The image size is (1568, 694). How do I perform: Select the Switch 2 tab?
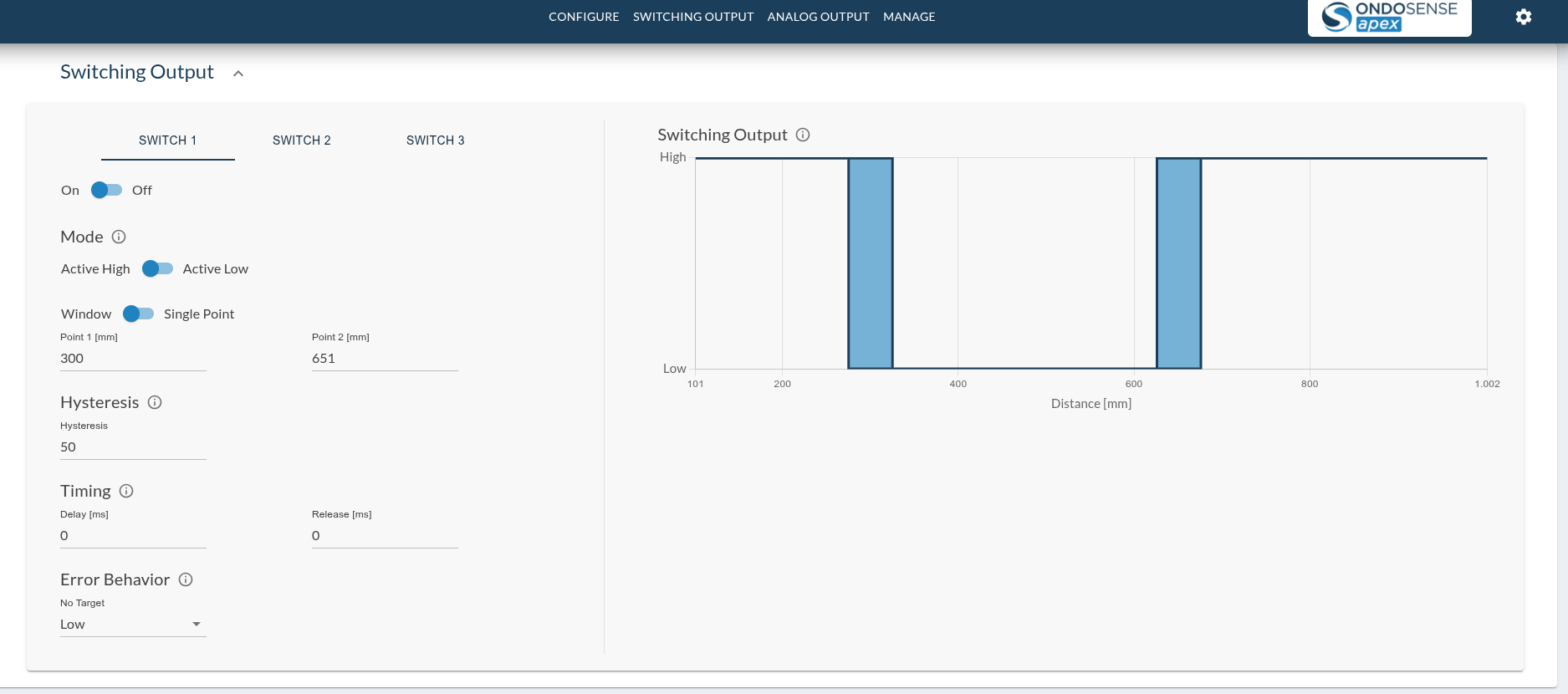[x=301, y=140]
